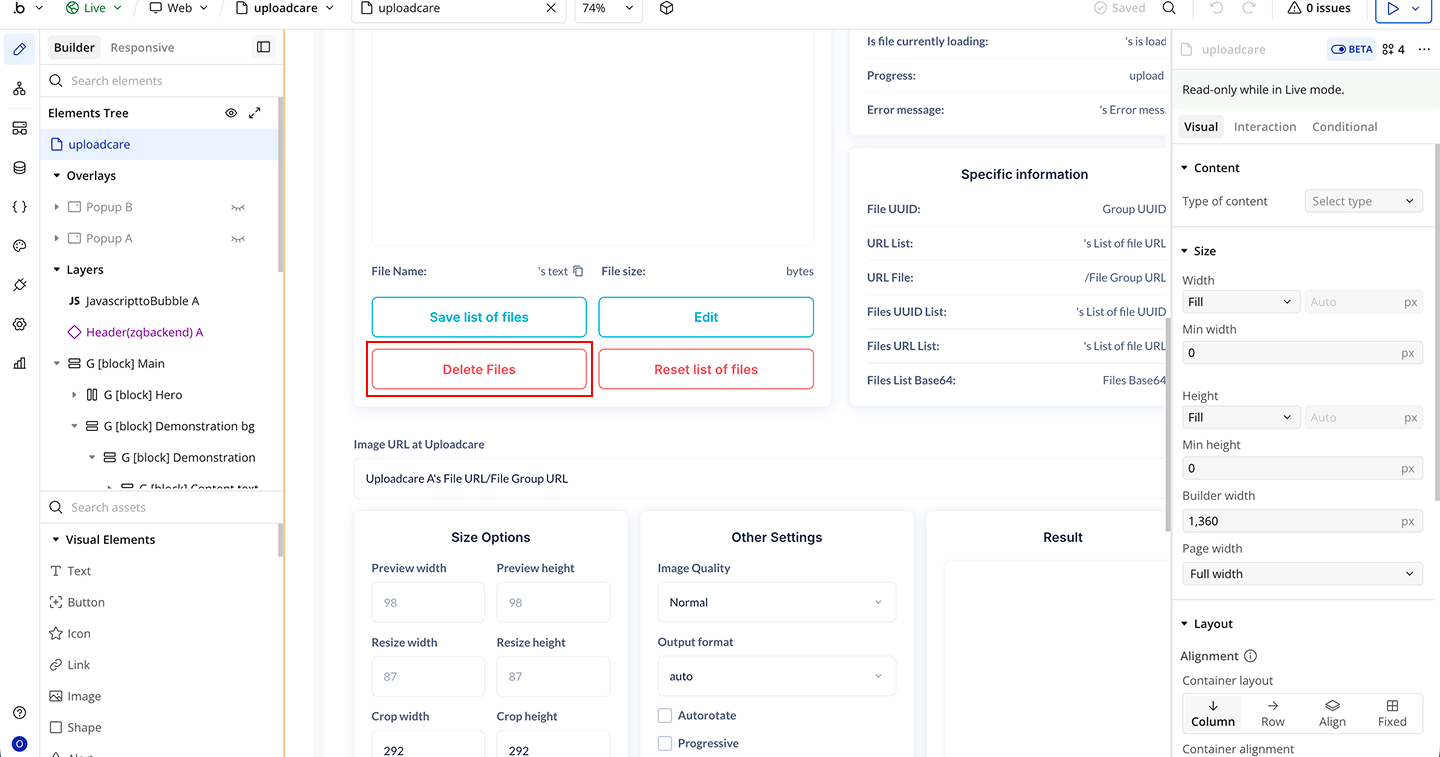Redo the last change
Viewport: 1440px width, 757px height.
tap(1249, 8)
